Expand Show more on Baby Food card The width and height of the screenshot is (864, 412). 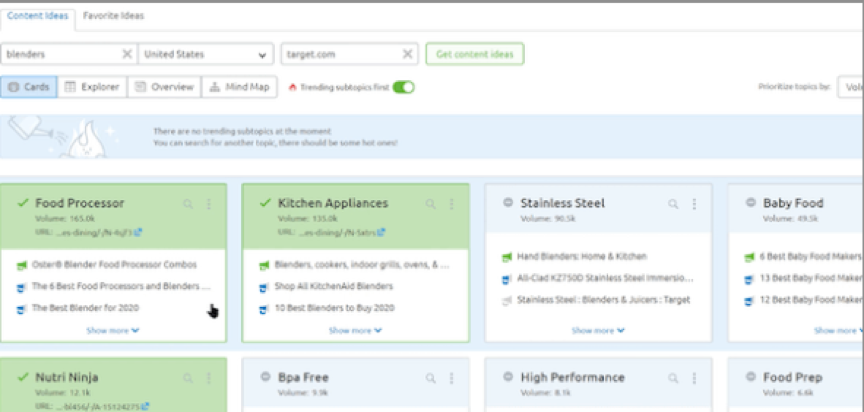[x=839, y=330]
